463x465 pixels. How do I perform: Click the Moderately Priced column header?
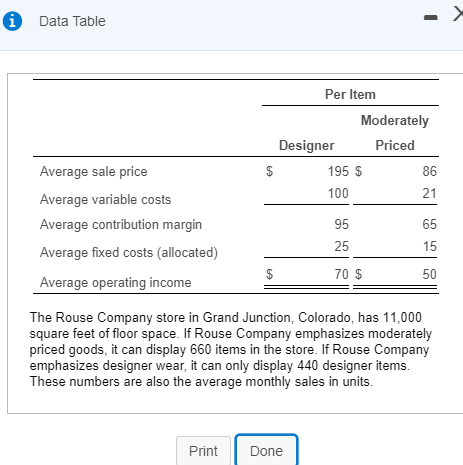pos(395,133)
